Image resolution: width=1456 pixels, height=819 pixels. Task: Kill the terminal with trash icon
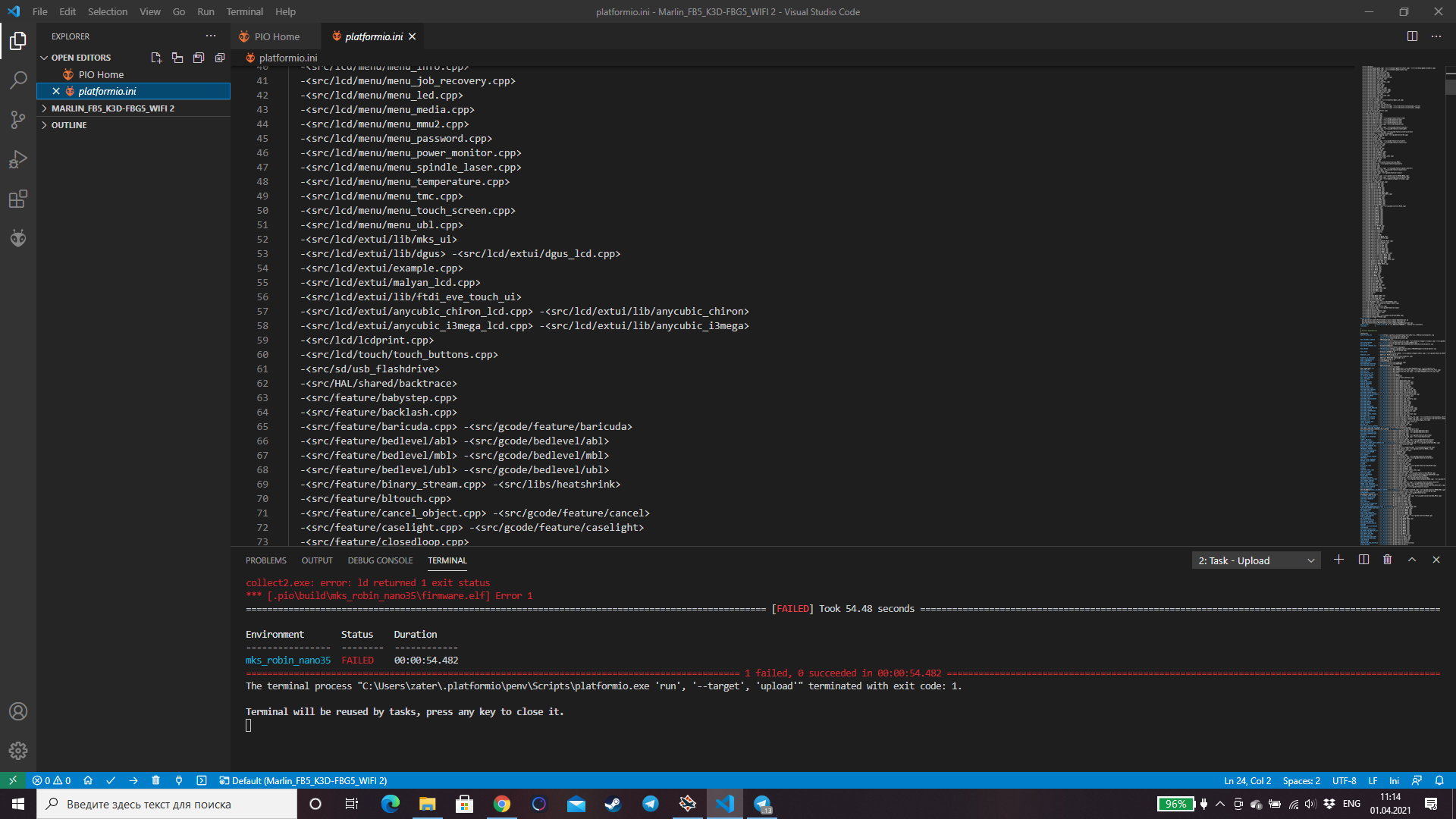(x=1388, y=560)
